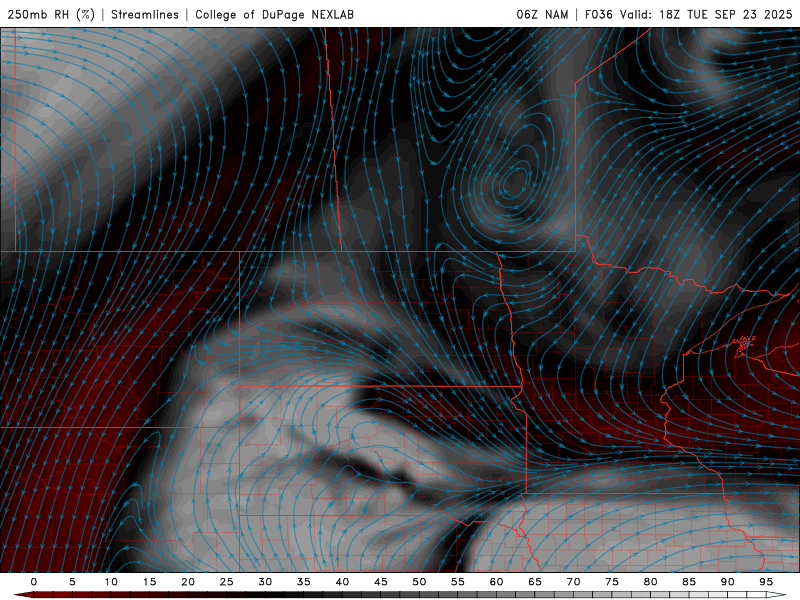Click 'Valid: 18Z TUE SEP 23 2025' text
The height and width of the screenshot is (600, 800).
[x=706, y=14]
